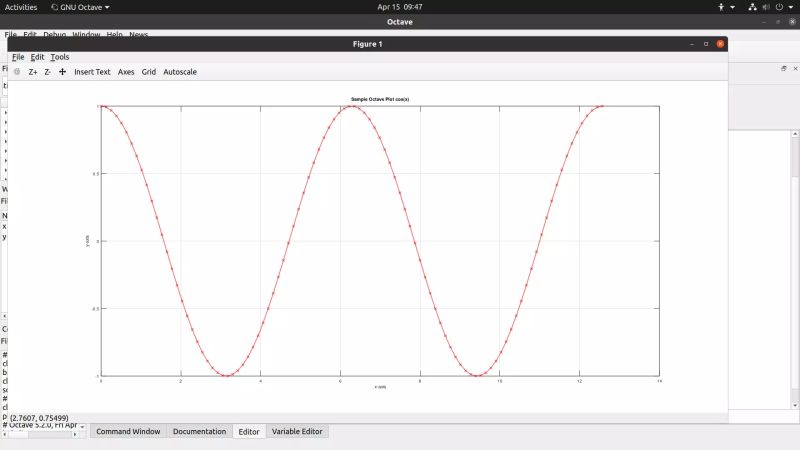Click Autoscale in the figure toolbar
This screenshot has width=800, height=450.
click(180, 72)
